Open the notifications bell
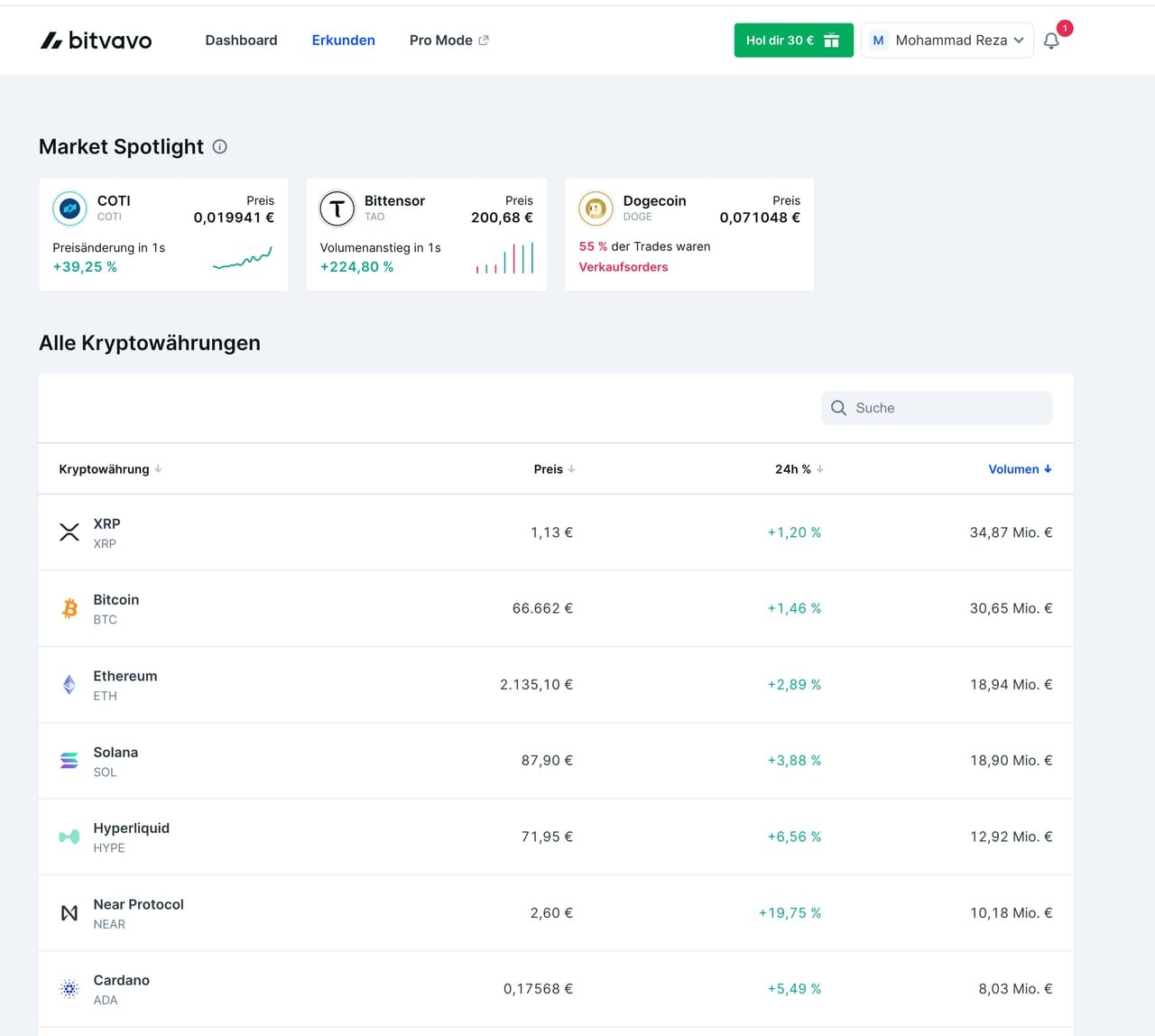 [x=1051, y=41]
